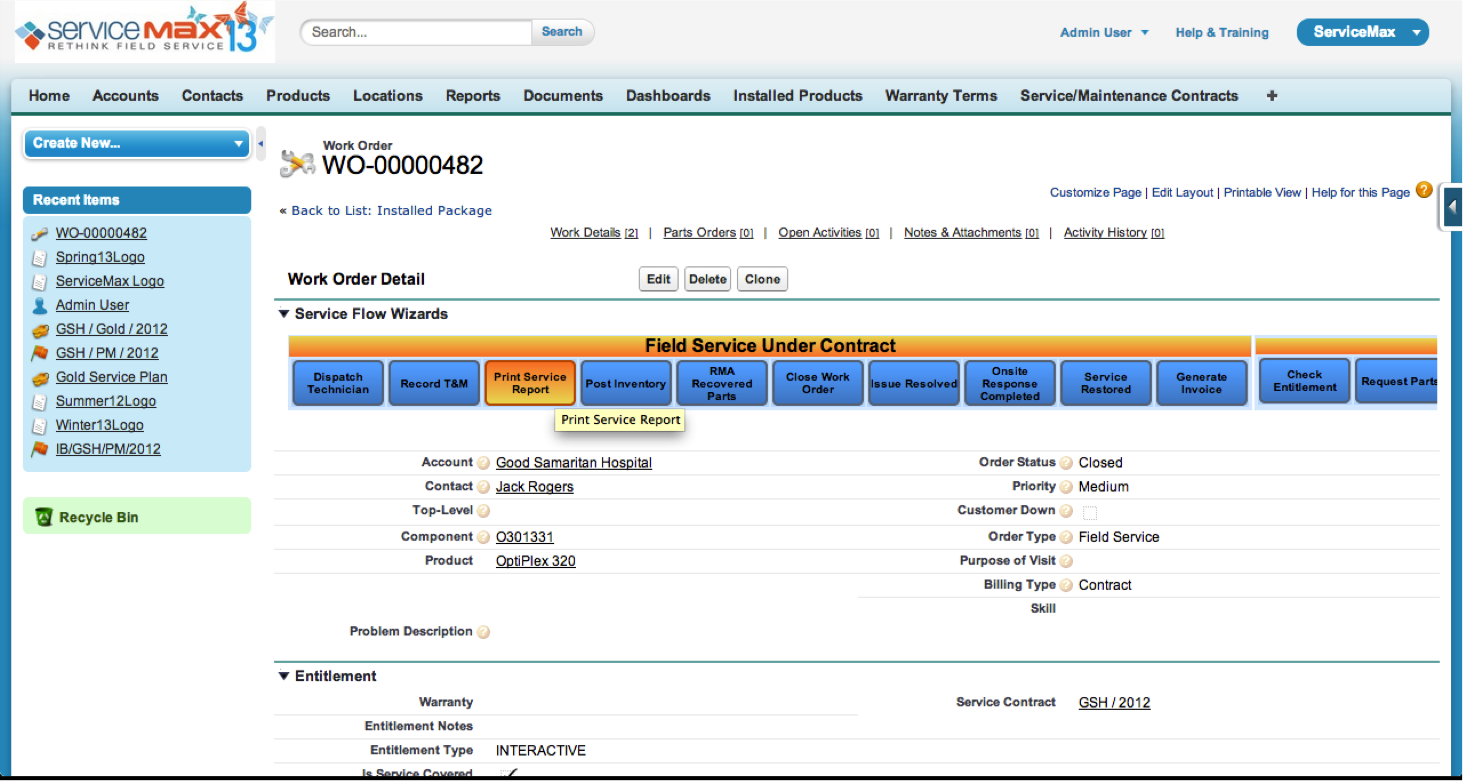Image resolution: width=1463 pixels, height=781 pixels.
Task: Open the right edge slide-out panel arrow
Action: point(1452,208)
